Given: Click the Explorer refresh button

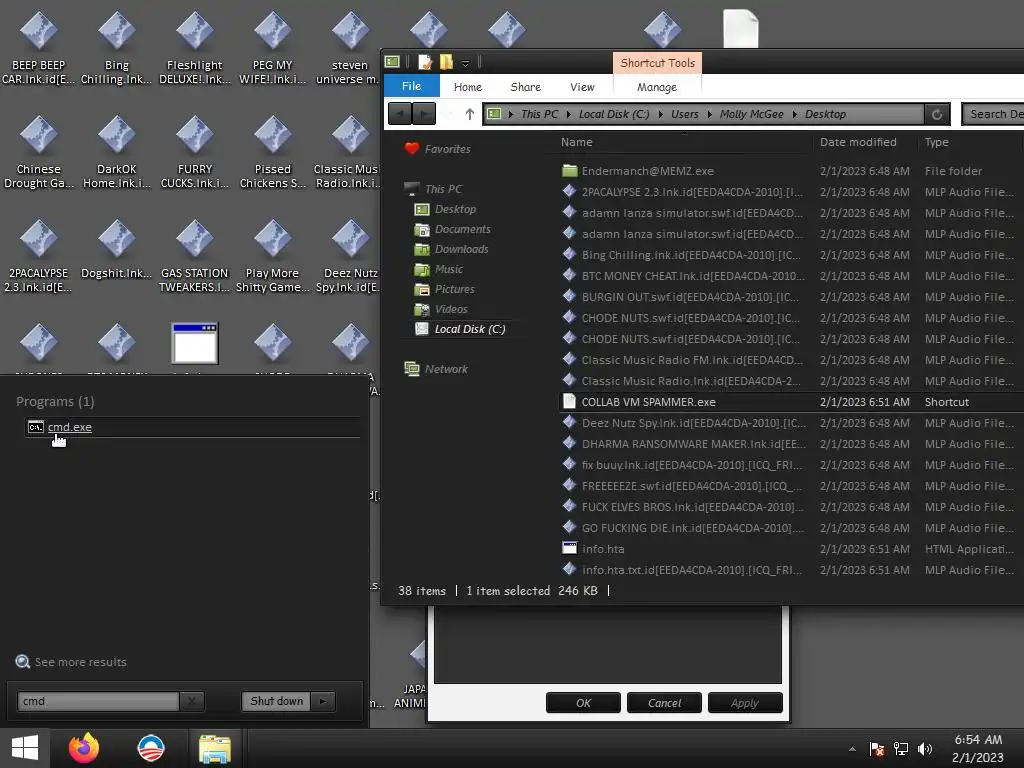Looking at the screenshot, I should (936, 114).
